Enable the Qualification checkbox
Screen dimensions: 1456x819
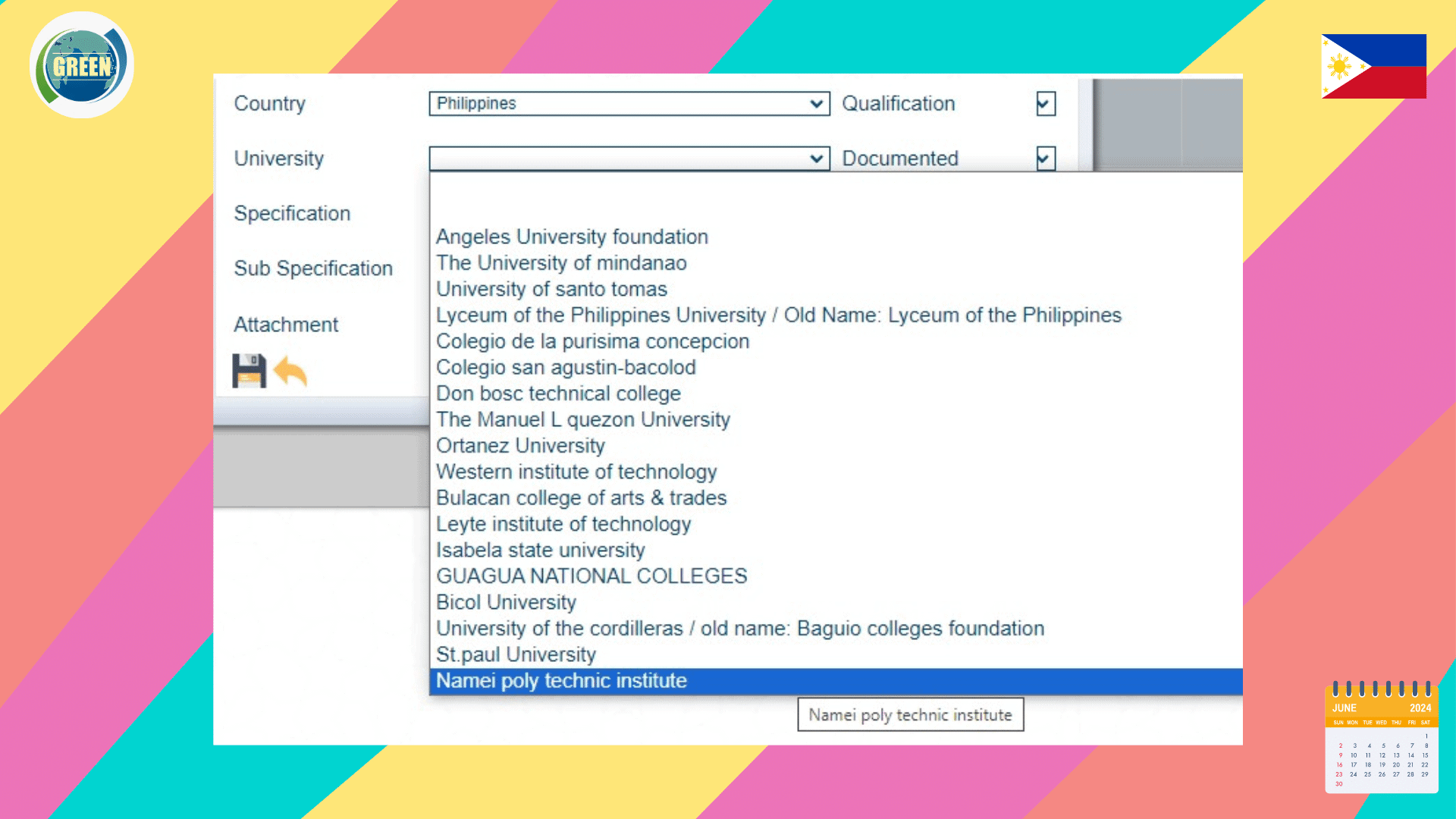[1045, 104]
